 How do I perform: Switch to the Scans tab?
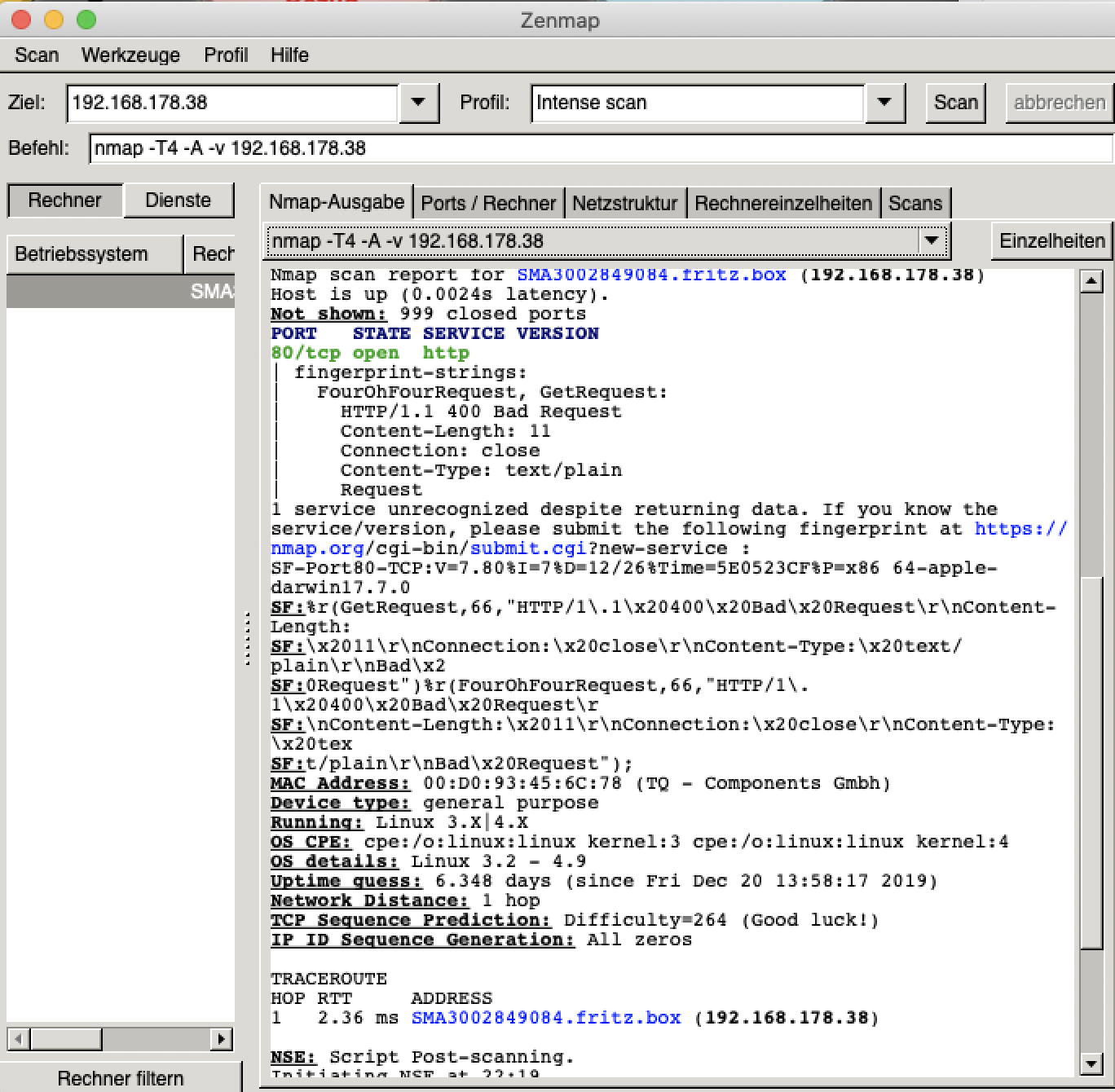915,203
